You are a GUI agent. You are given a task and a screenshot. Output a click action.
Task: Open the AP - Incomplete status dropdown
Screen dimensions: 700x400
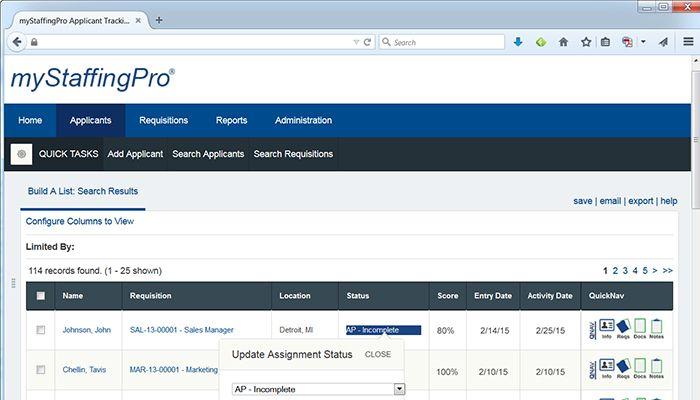[x=319, y=389]
